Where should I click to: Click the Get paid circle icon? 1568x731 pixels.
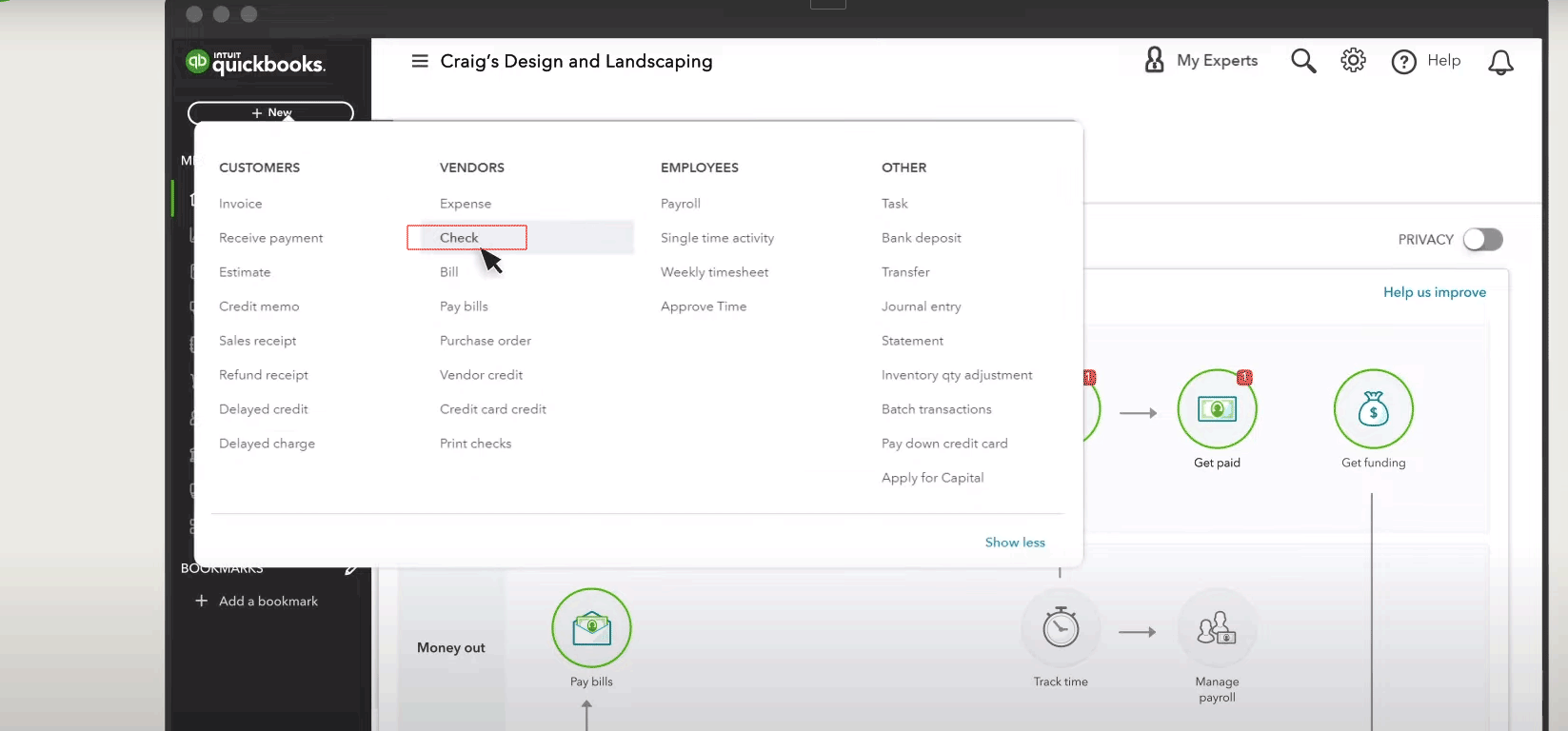click(x=1217, y=409)
